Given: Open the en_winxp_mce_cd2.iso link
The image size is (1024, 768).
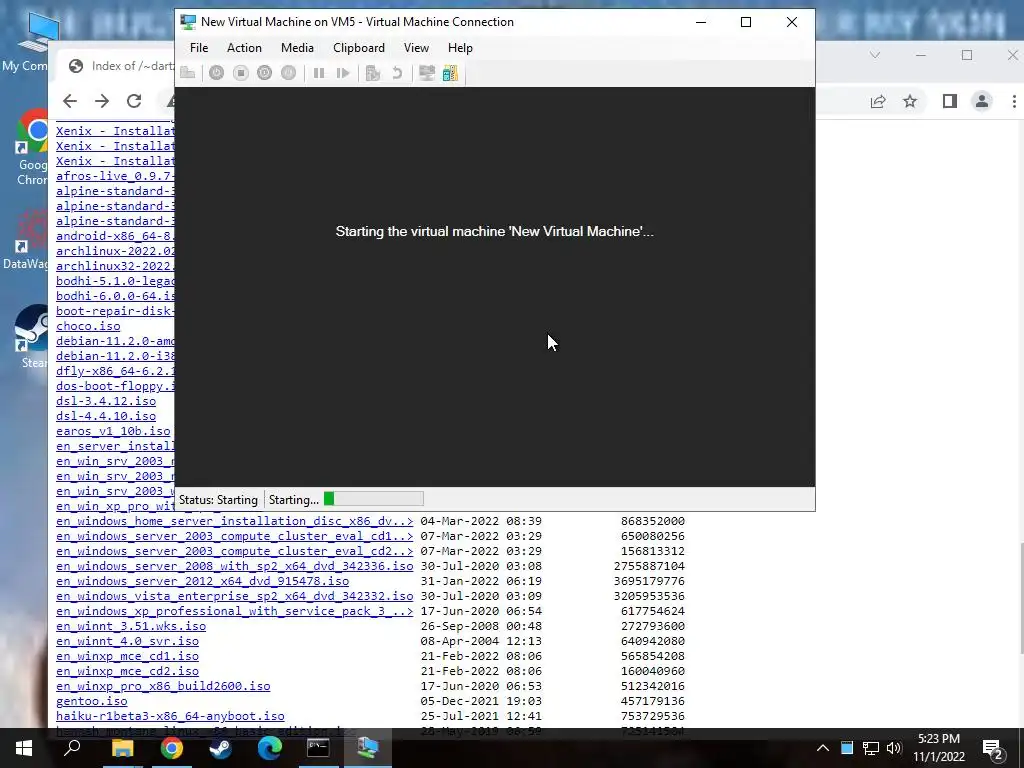Looking at the screenshot, I should [127, 671].
